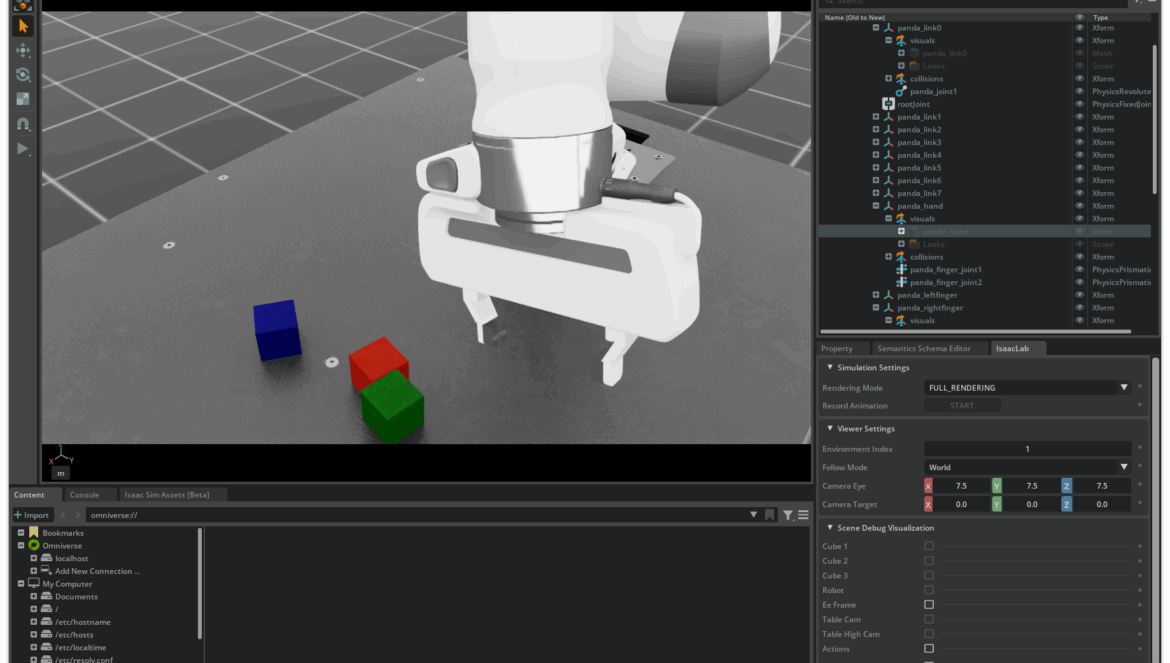Screen dimensions: 1170x663
Task: Hide panda_link3 using its eye icon
Action: (1079, 143)
